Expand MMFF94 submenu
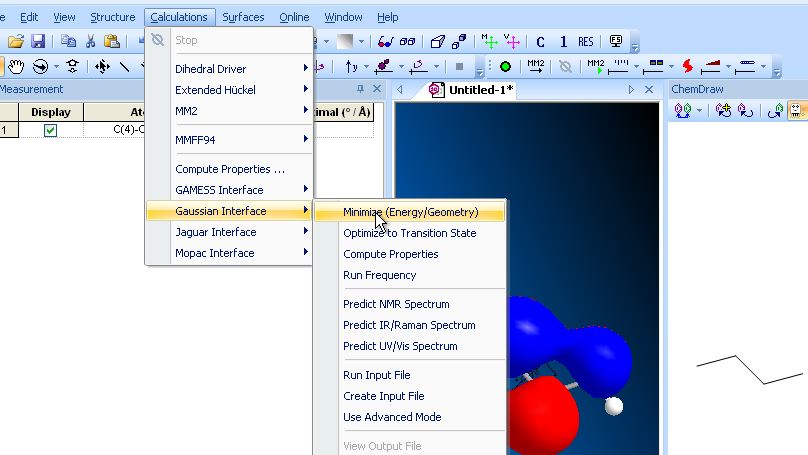This screenshot has height=455, width=808. (x=228, y=140)
